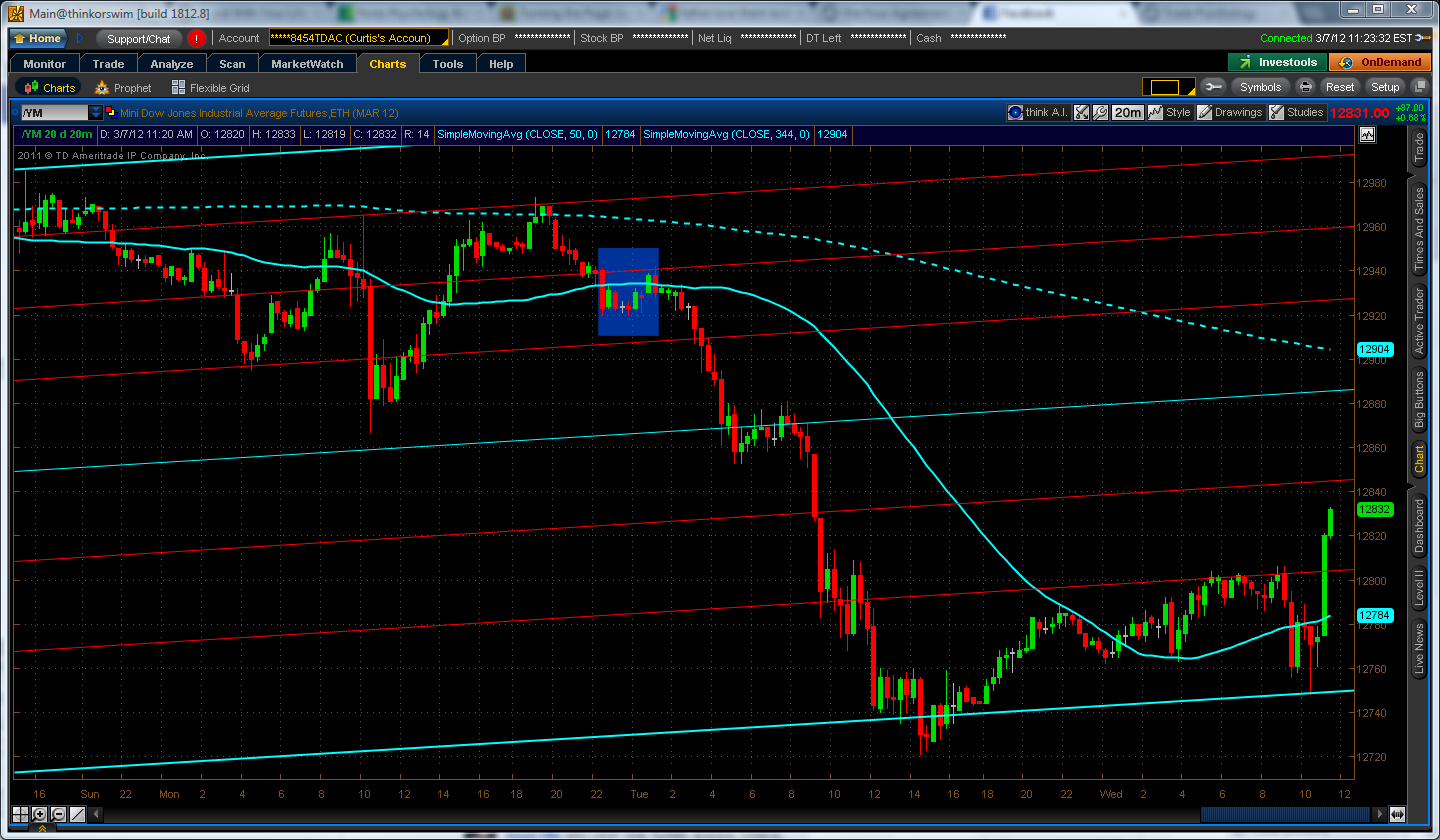
Task: Open the Studies menu
Action: (x=1297, y=113)
